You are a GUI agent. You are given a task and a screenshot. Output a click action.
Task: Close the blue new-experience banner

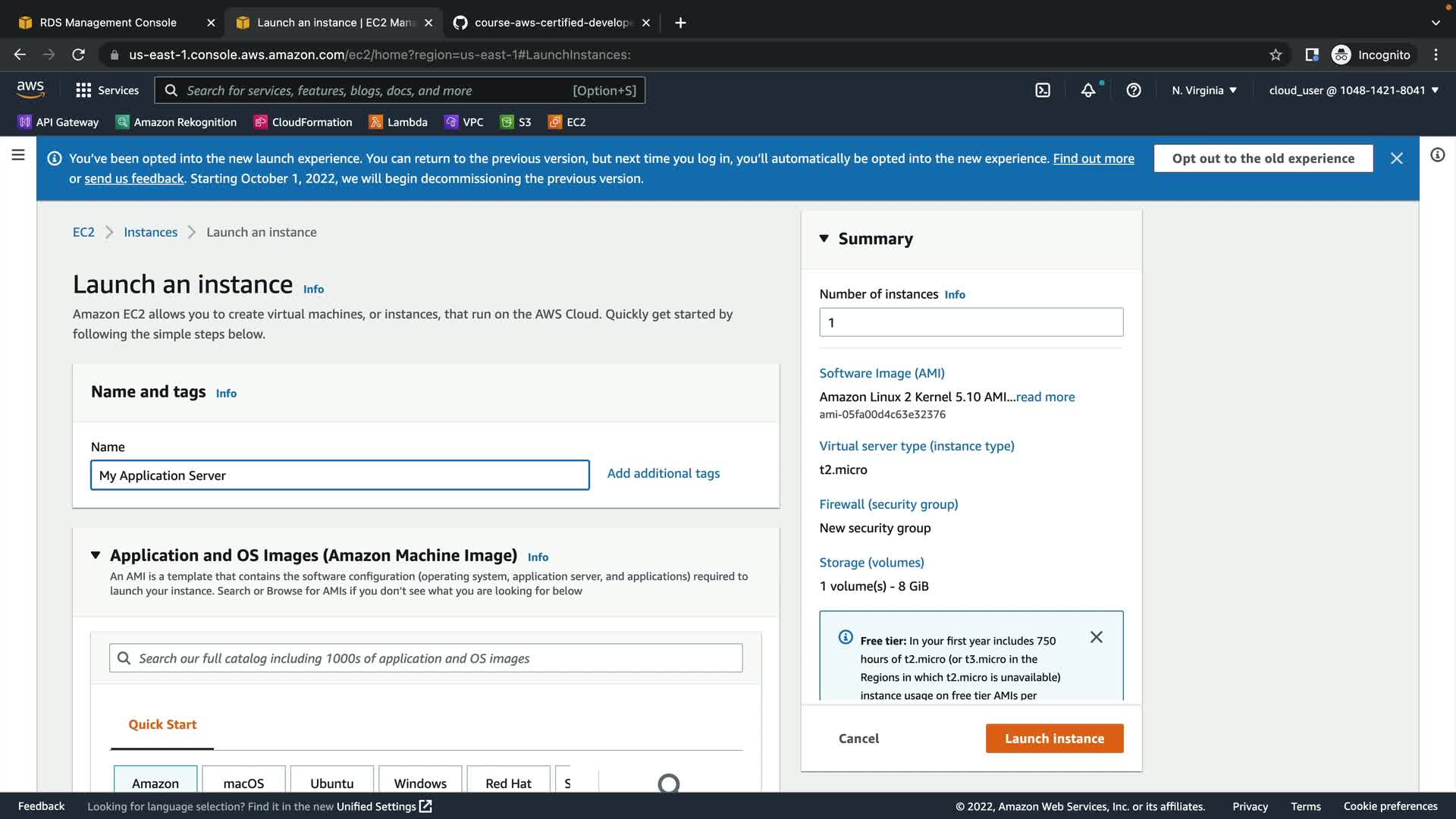click(x=1396, y=158)
